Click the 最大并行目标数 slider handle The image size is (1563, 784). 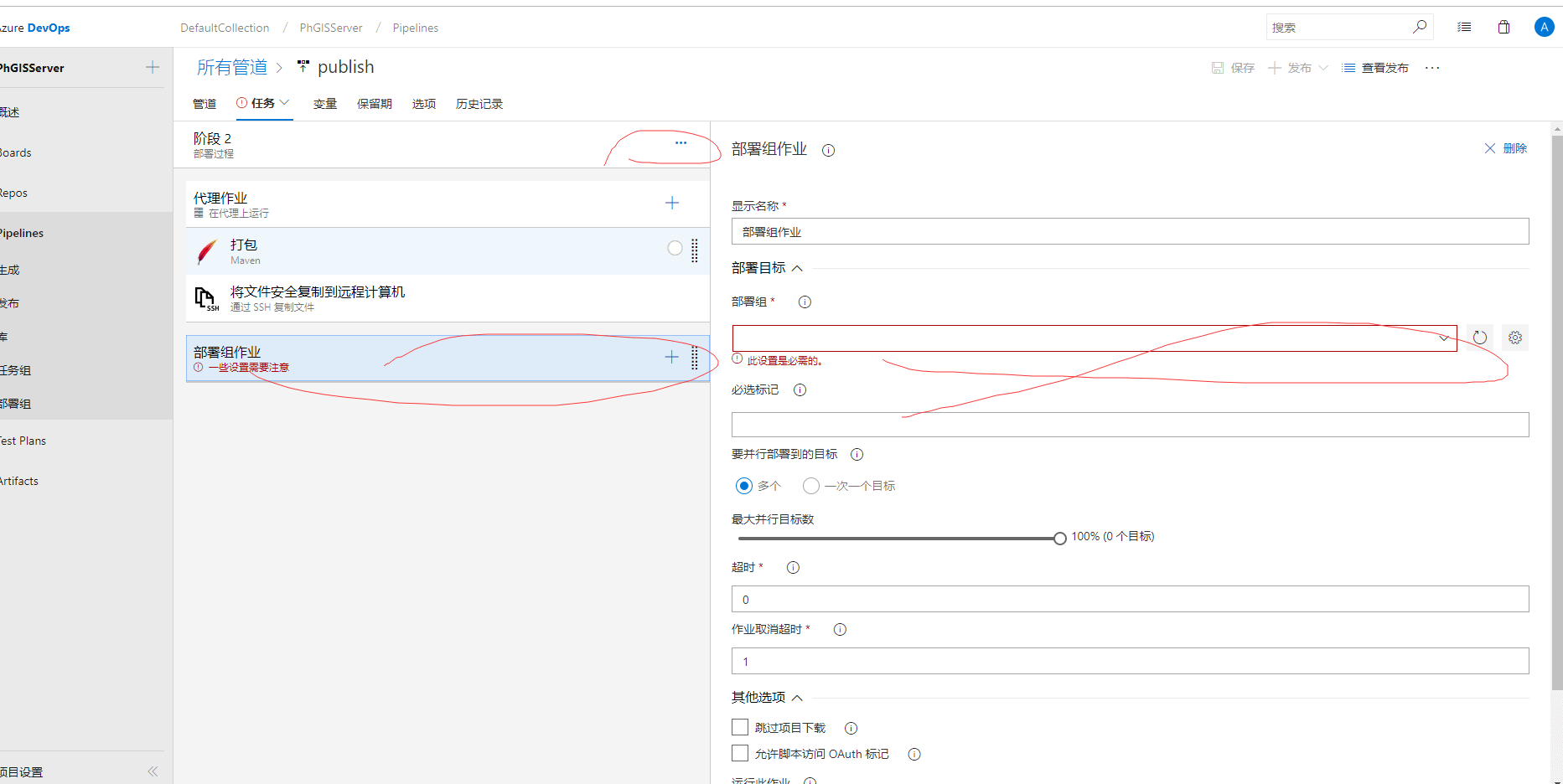pos(1060,539)
